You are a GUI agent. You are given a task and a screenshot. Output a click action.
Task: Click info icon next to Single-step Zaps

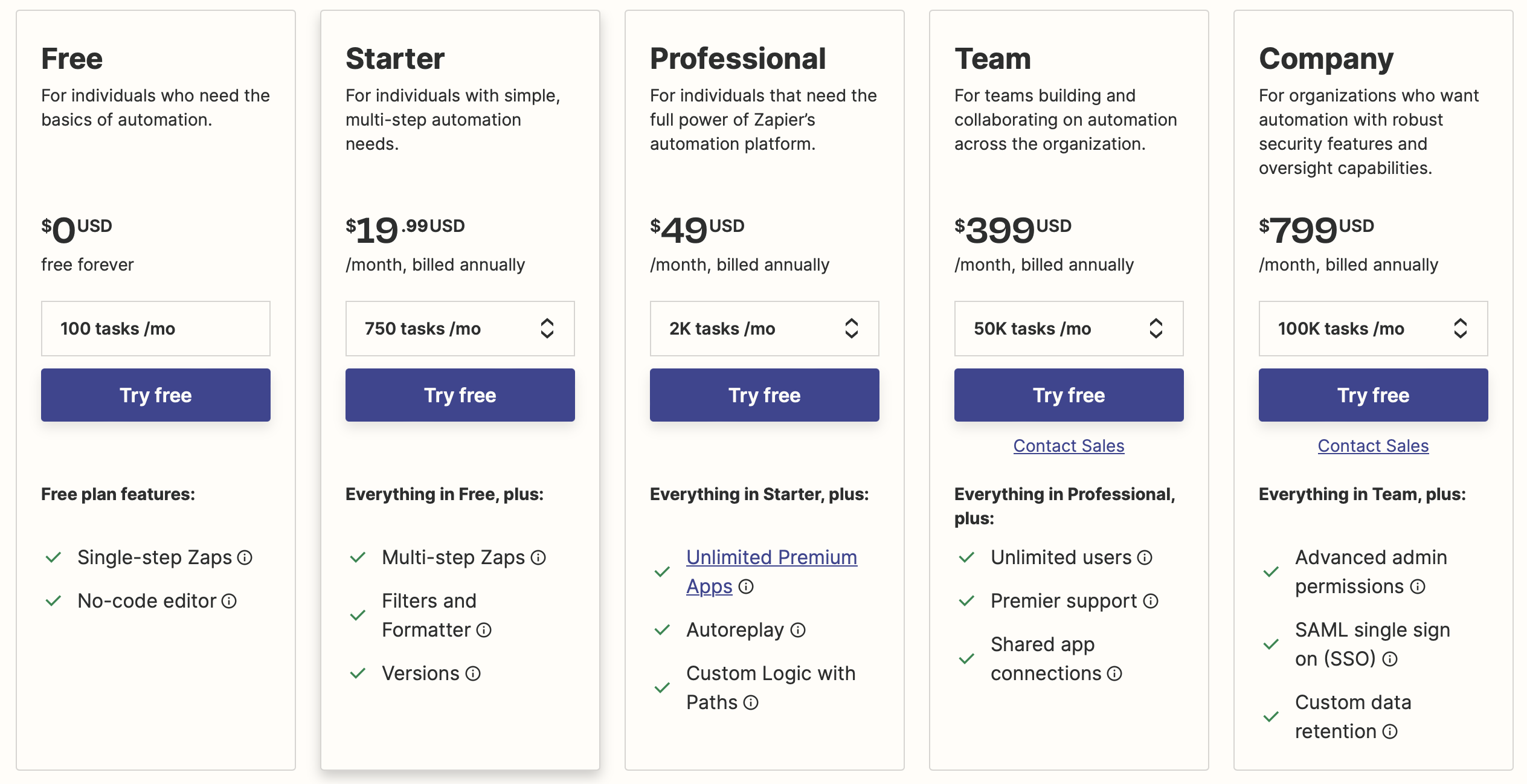click(x=245, y=557)
